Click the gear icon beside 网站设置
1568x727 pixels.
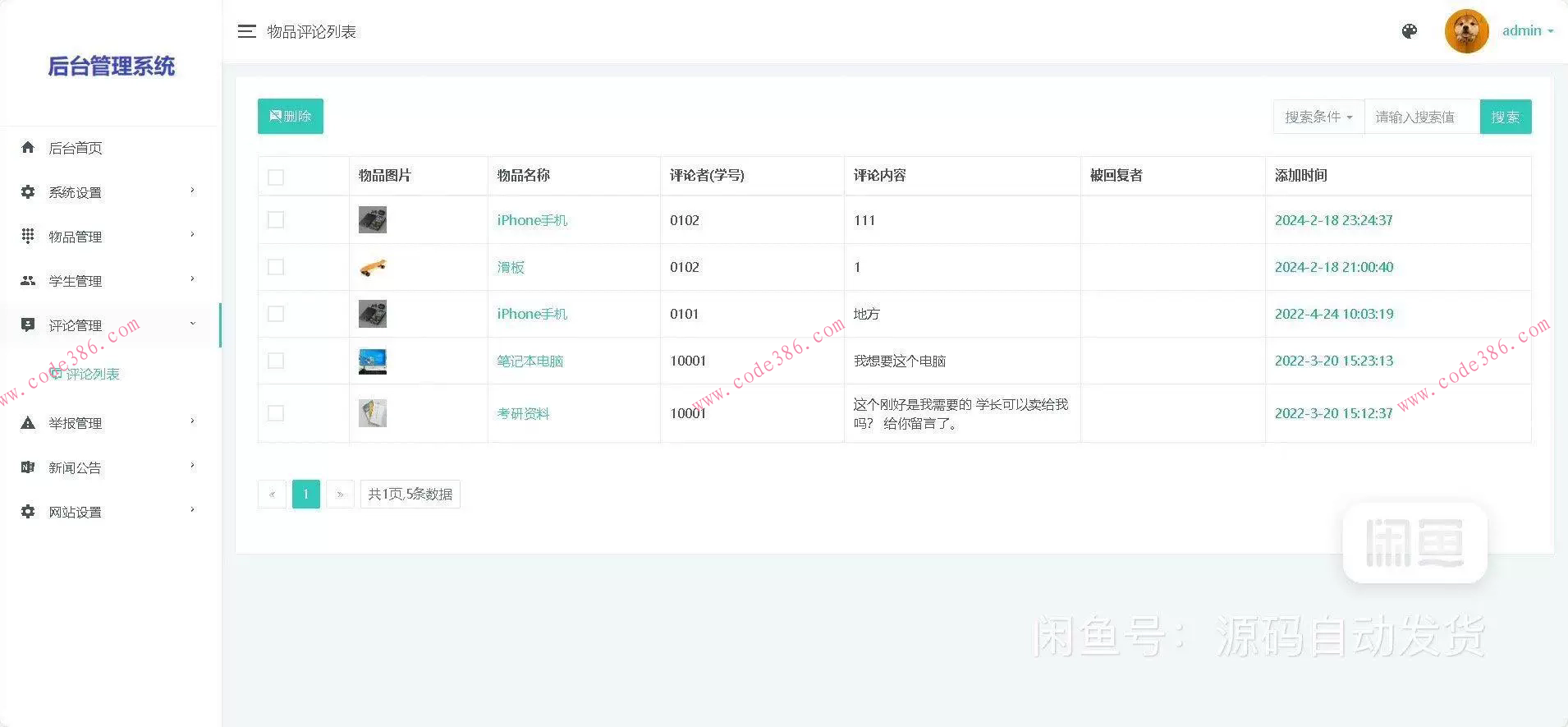(28, 512)
